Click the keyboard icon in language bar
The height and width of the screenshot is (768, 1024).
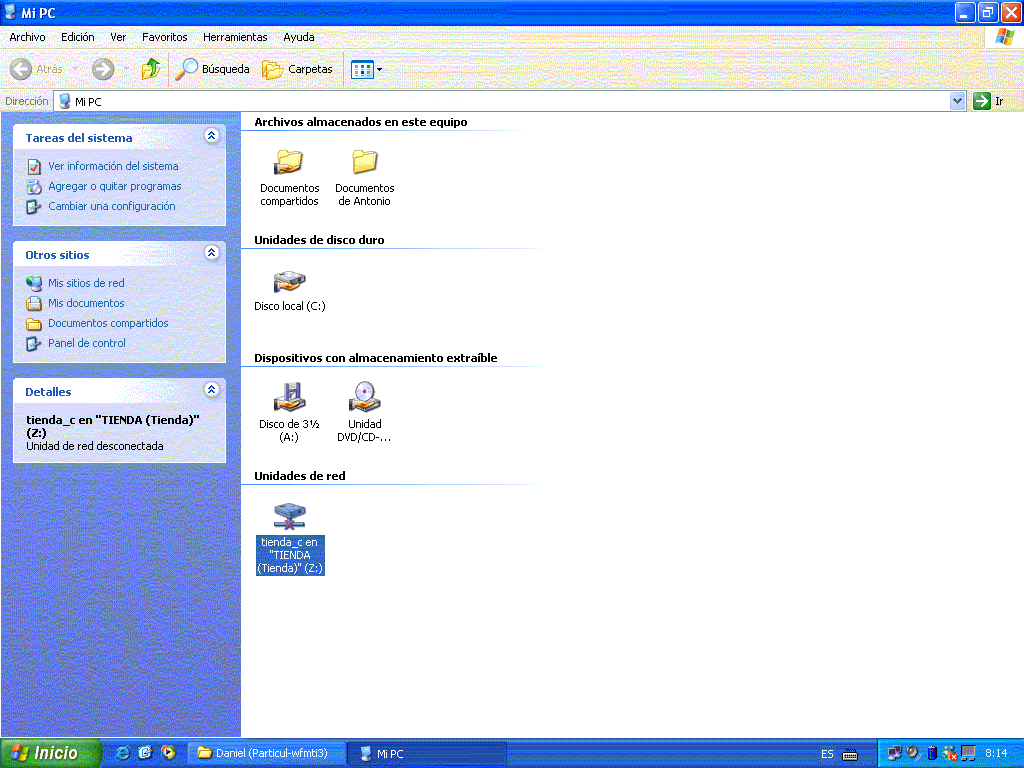click(x=850, y=754)
